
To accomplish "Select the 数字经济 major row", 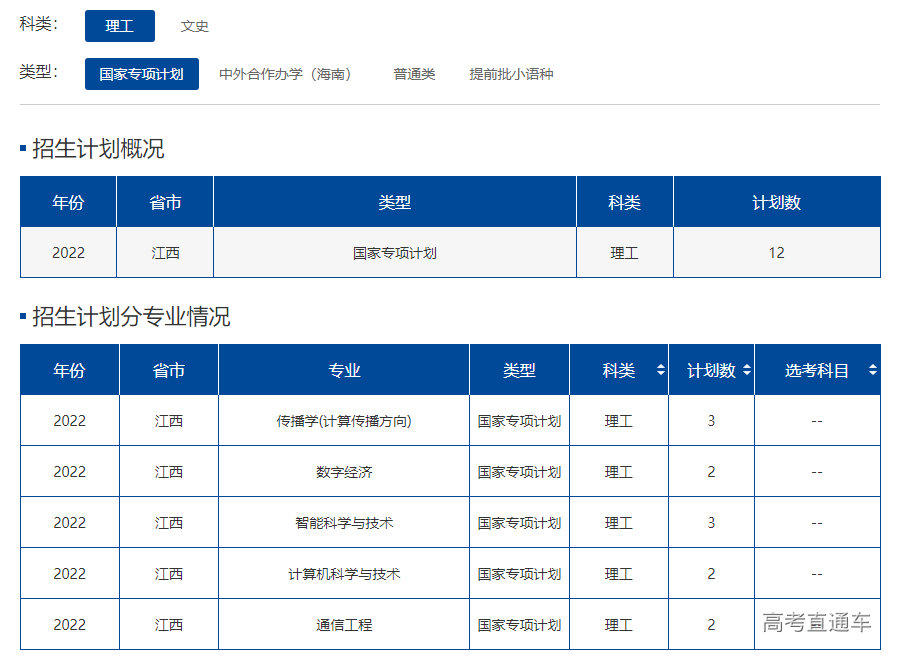I will (342, 472).
